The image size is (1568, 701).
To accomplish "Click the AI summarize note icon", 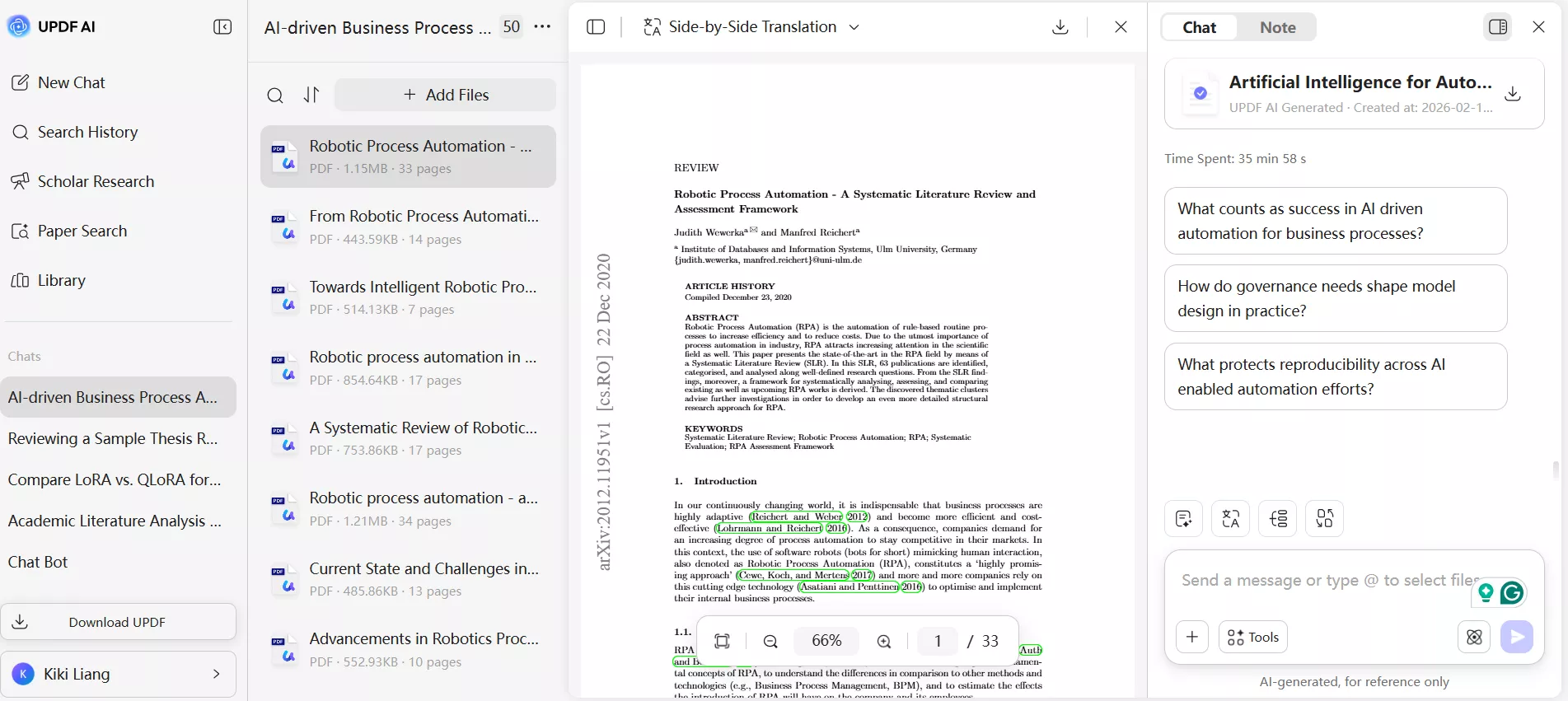I will click(x=1184, y=519).
